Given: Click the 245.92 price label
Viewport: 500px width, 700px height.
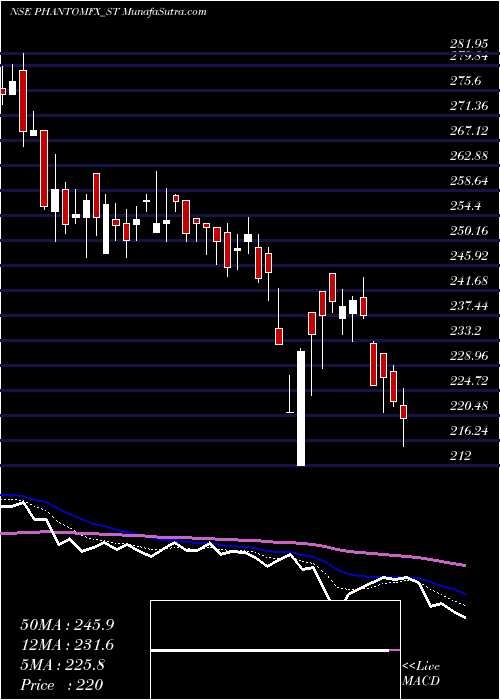Looking at the screenshot, I should [468, 256].
